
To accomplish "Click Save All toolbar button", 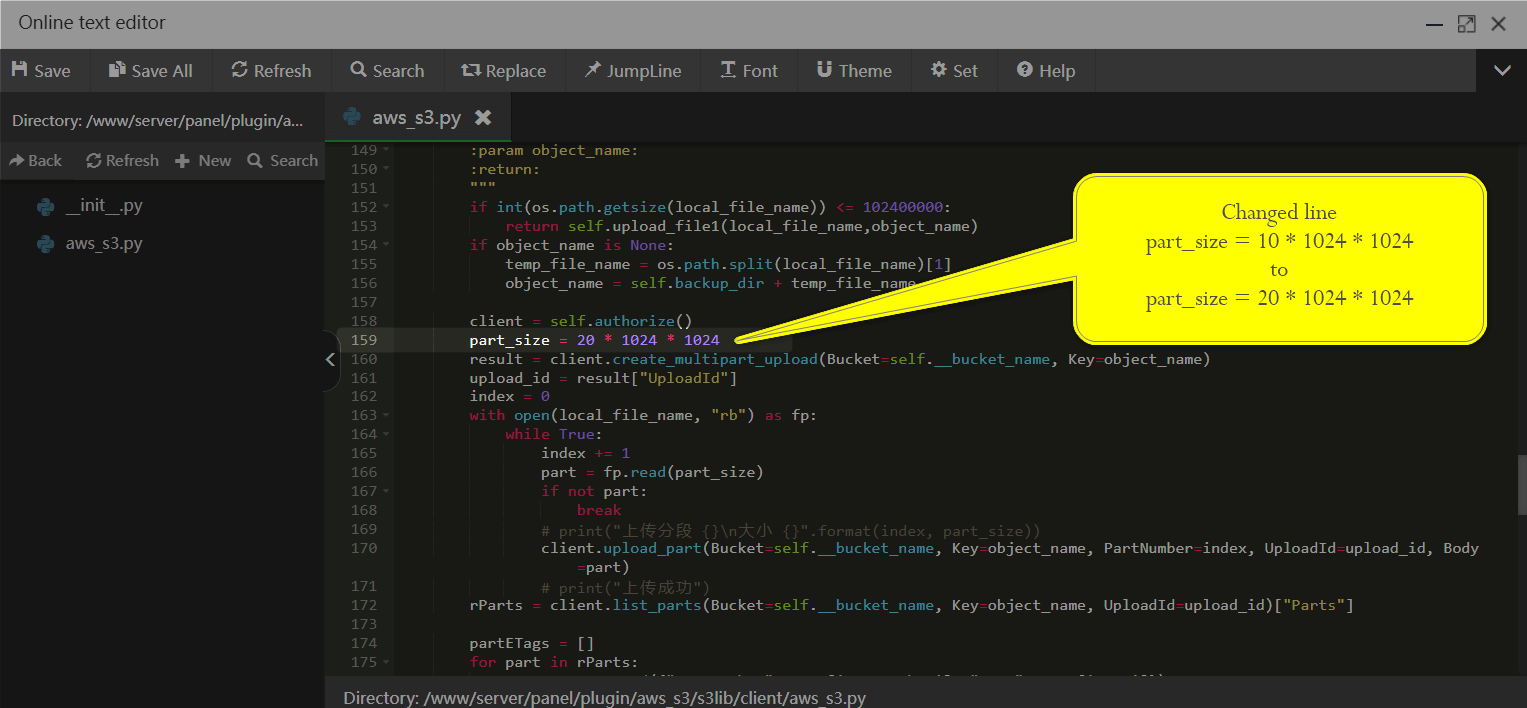I will (x=150, y=71).
